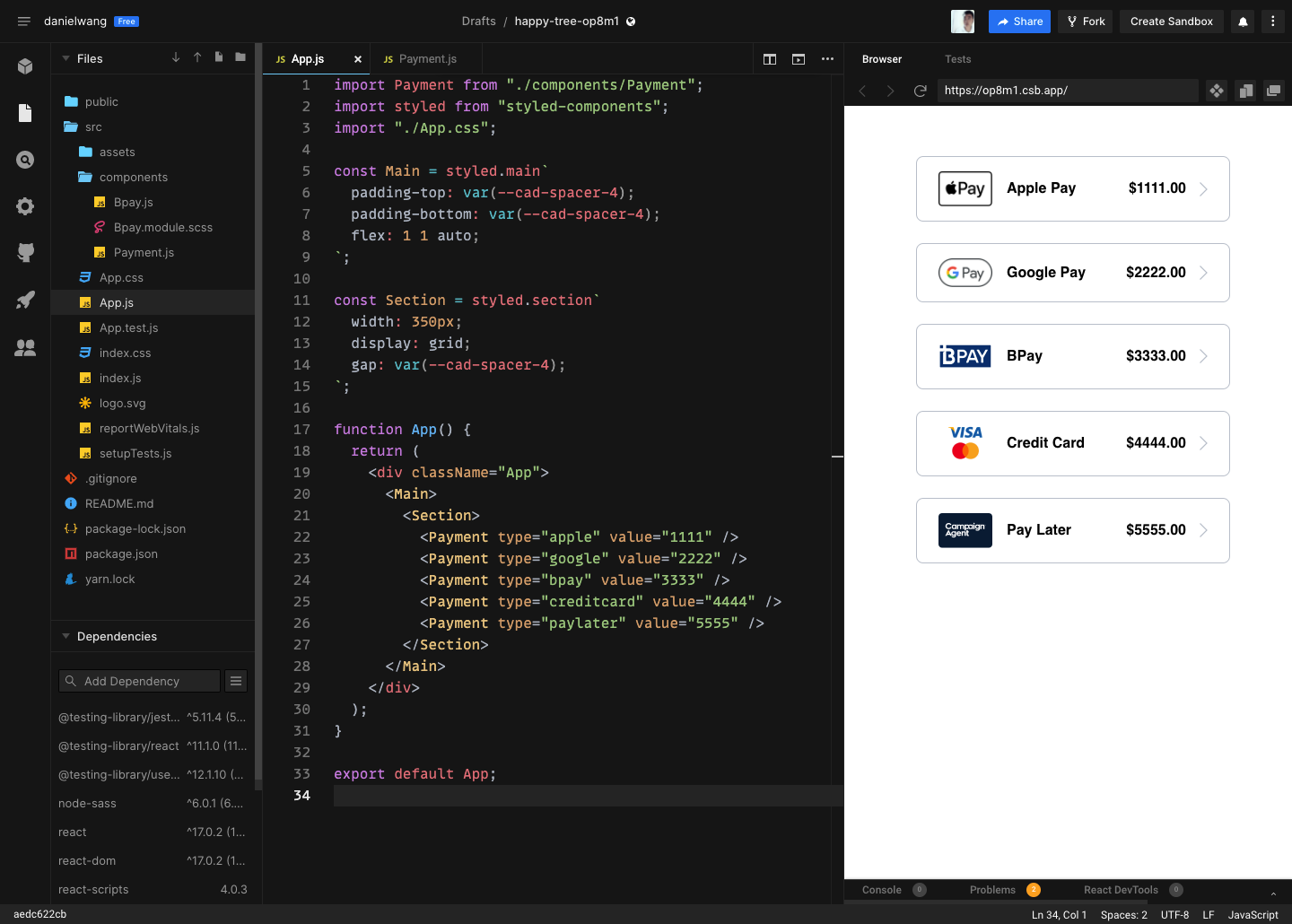Open the Pay Later payment chevron
Image resolution: width=1292 pixels, height=924 pixels.
1204,530
